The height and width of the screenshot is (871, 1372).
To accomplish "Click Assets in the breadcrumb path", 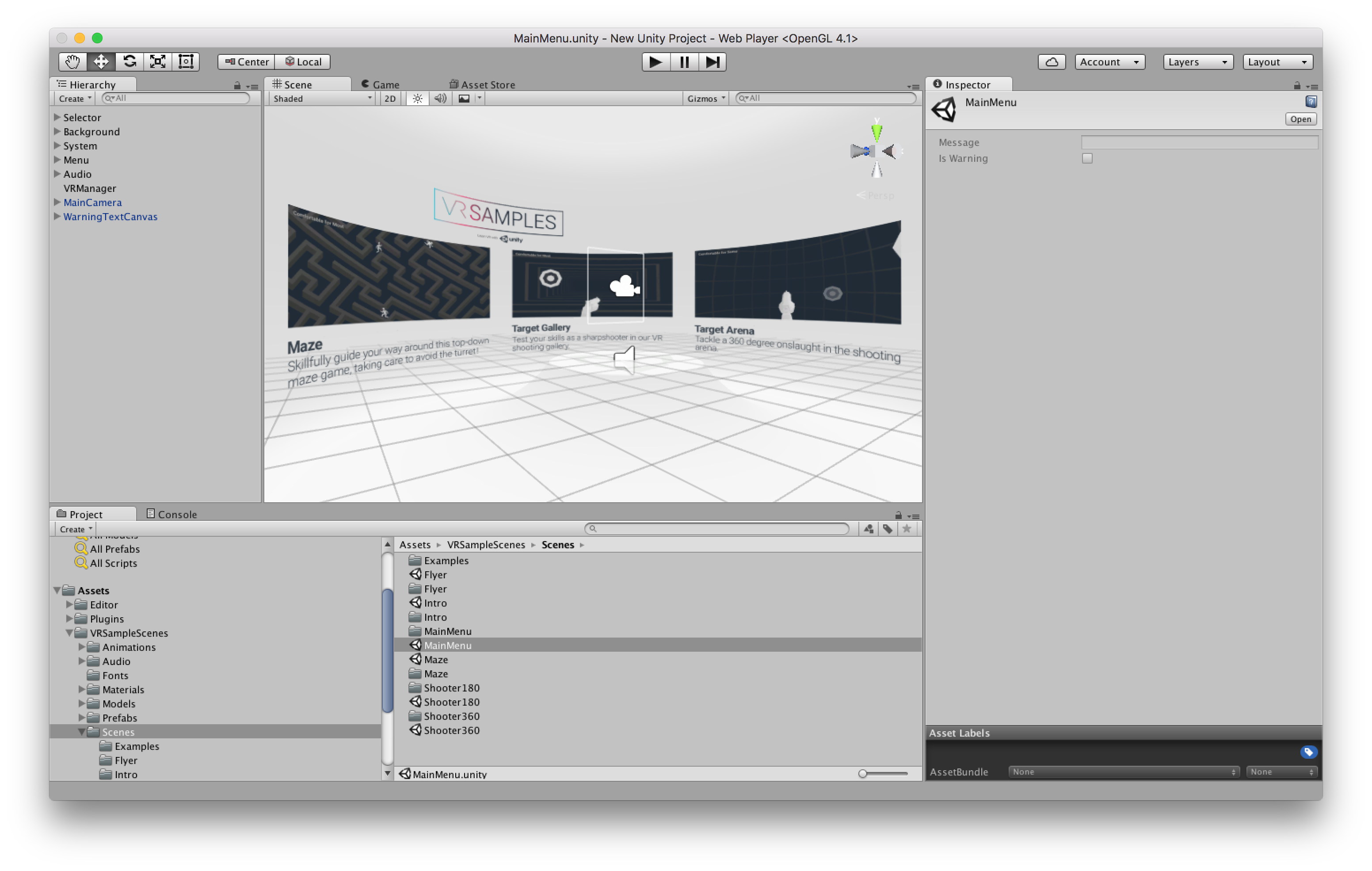I will coord(414,544).
